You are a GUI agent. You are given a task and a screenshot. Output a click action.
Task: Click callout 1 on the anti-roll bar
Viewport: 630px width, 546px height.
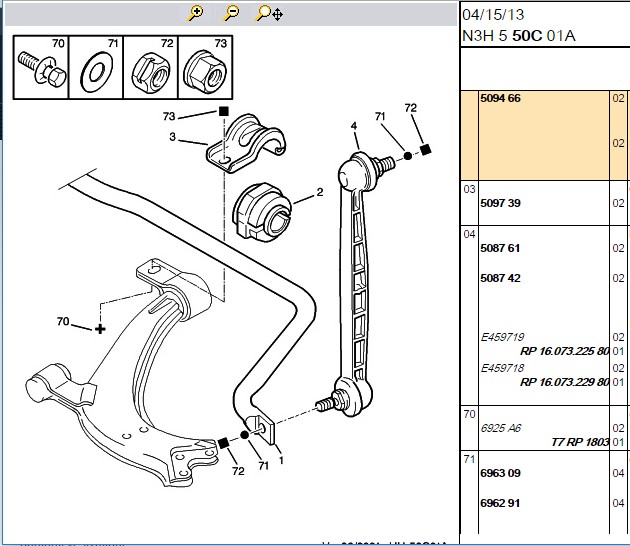pyautogui.click(x=281, y=460)
